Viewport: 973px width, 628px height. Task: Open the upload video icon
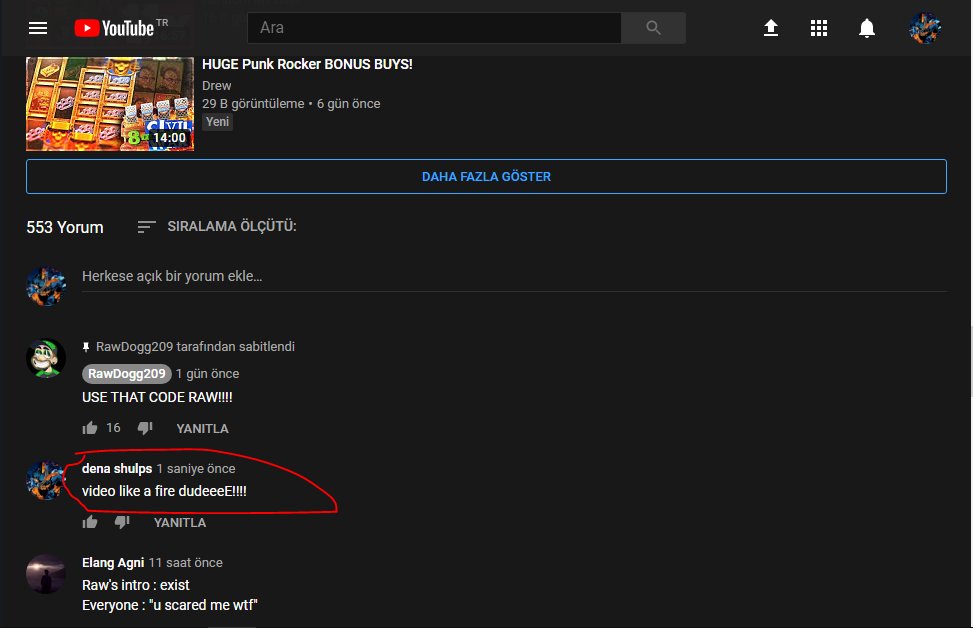[771, 28]
